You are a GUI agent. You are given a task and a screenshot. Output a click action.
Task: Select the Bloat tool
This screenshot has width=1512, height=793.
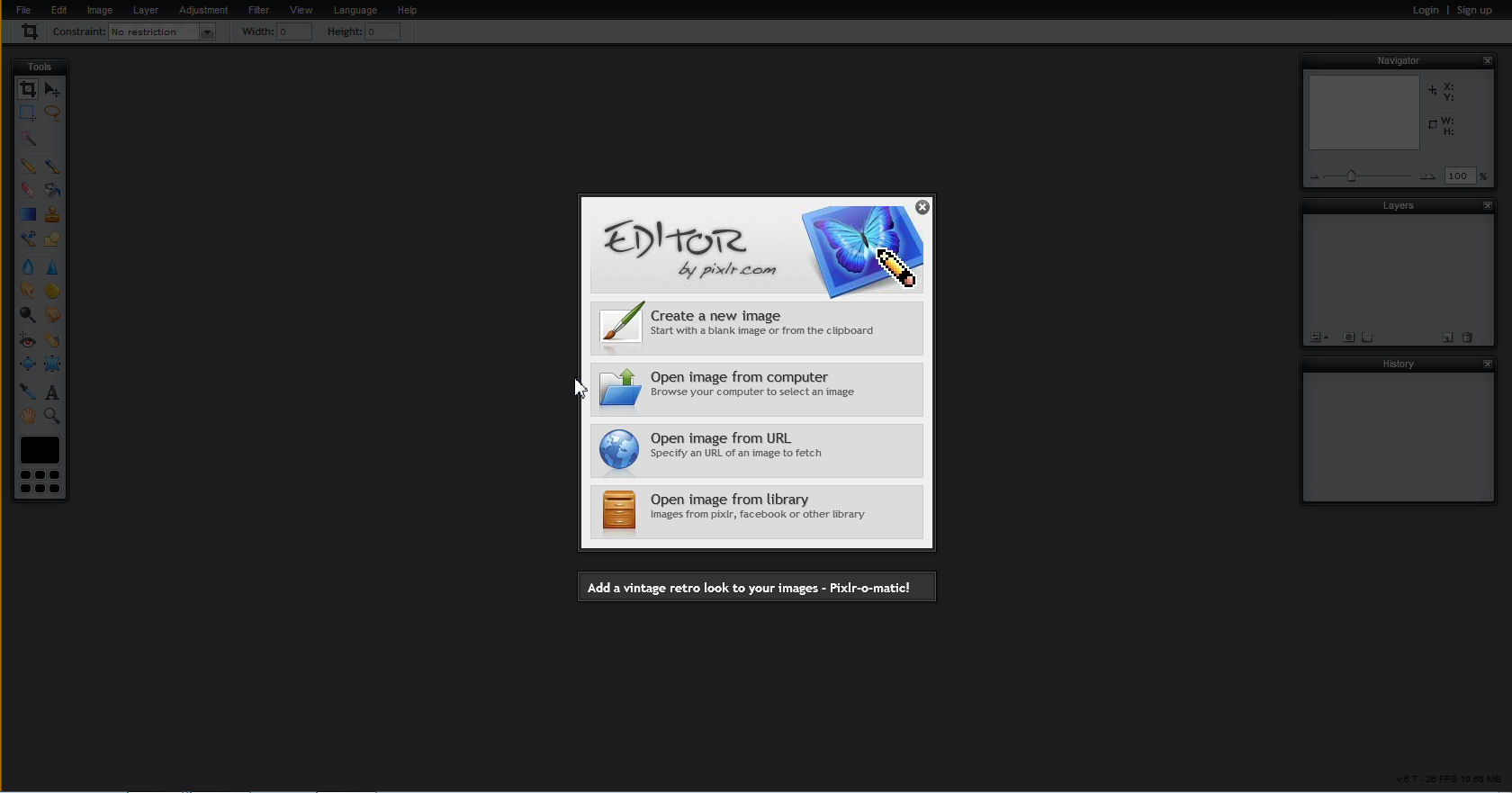coord(28,364)
